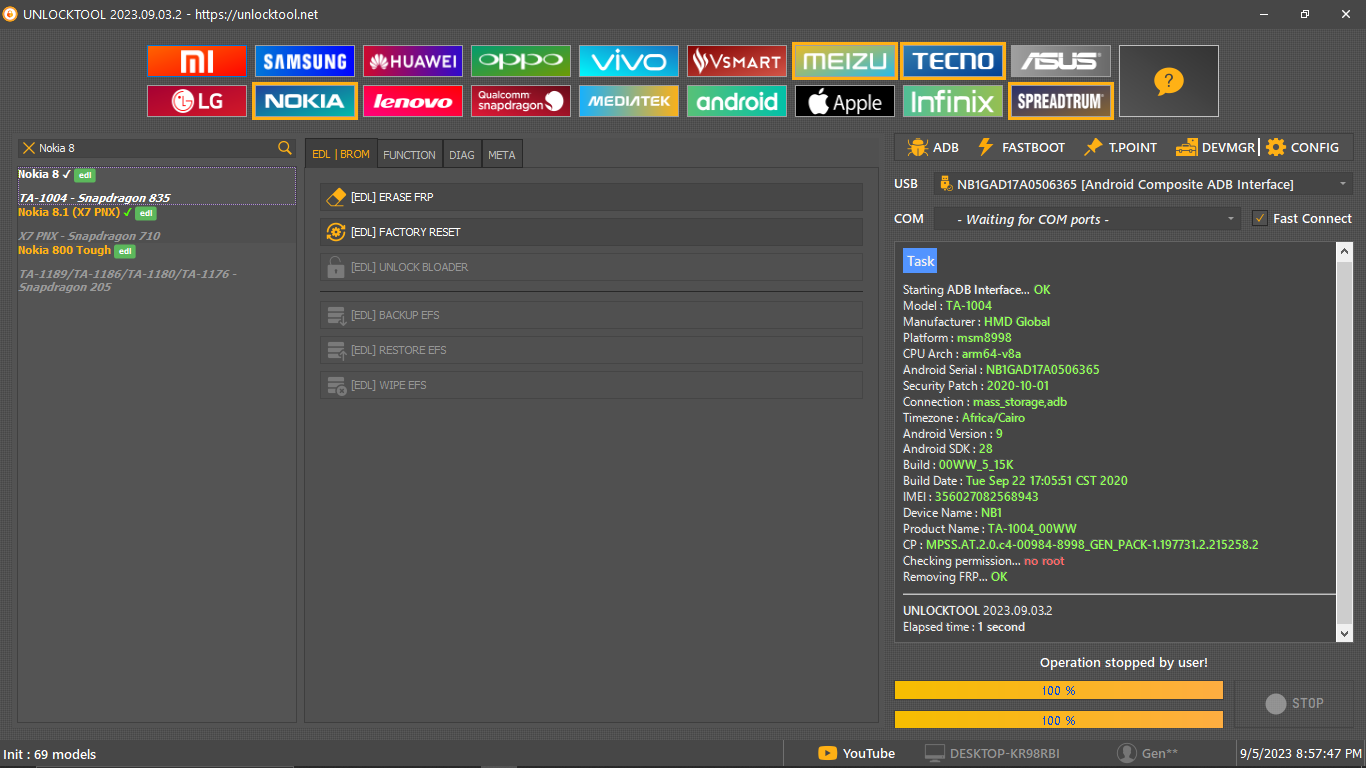The image size is (1366, 768).
Task: Open FASTBOOT tools
Action: (x=1021, y=147)
